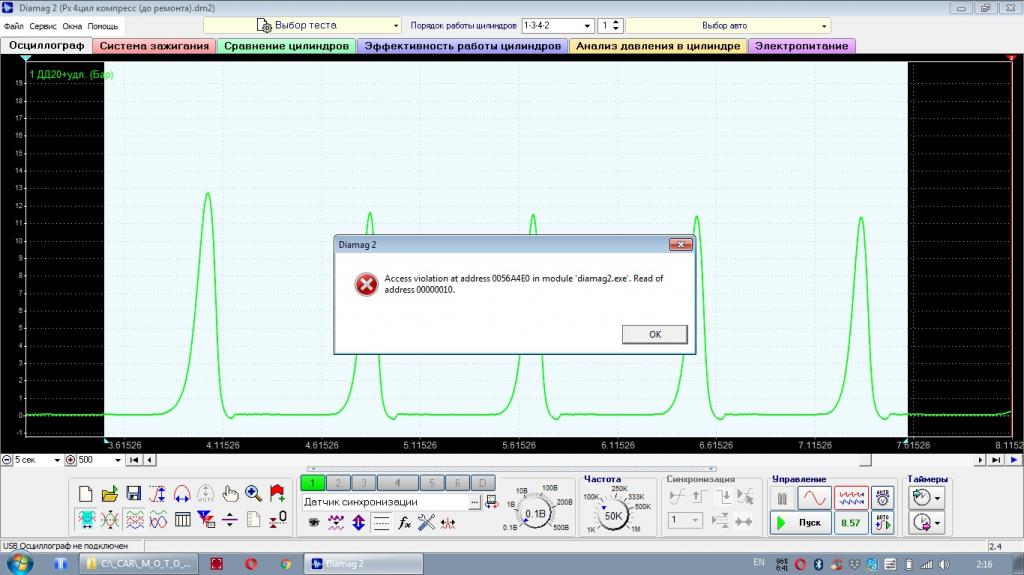
Task: Click the cyan waveform stretch icon
Action: (86, 520)
